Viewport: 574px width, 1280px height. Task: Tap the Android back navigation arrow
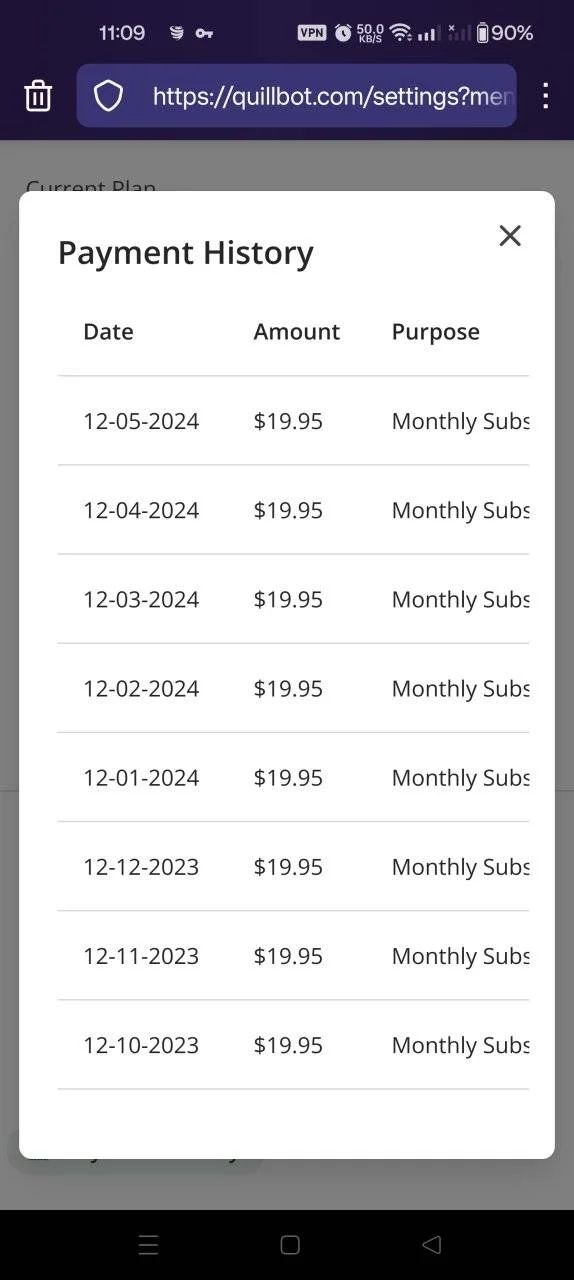(432, 1245)
